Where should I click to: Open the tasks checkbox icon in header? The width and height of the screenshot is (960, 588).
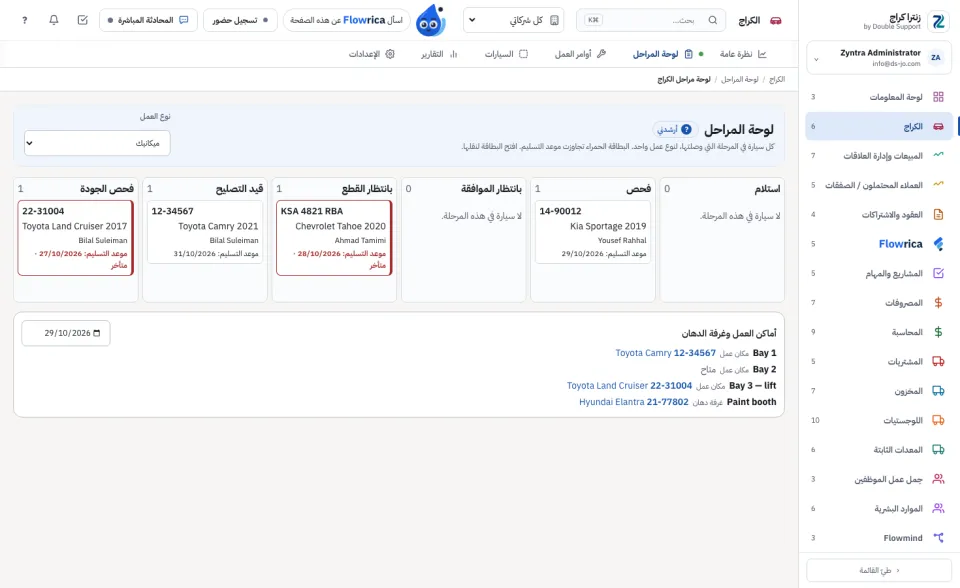[83, 20]
